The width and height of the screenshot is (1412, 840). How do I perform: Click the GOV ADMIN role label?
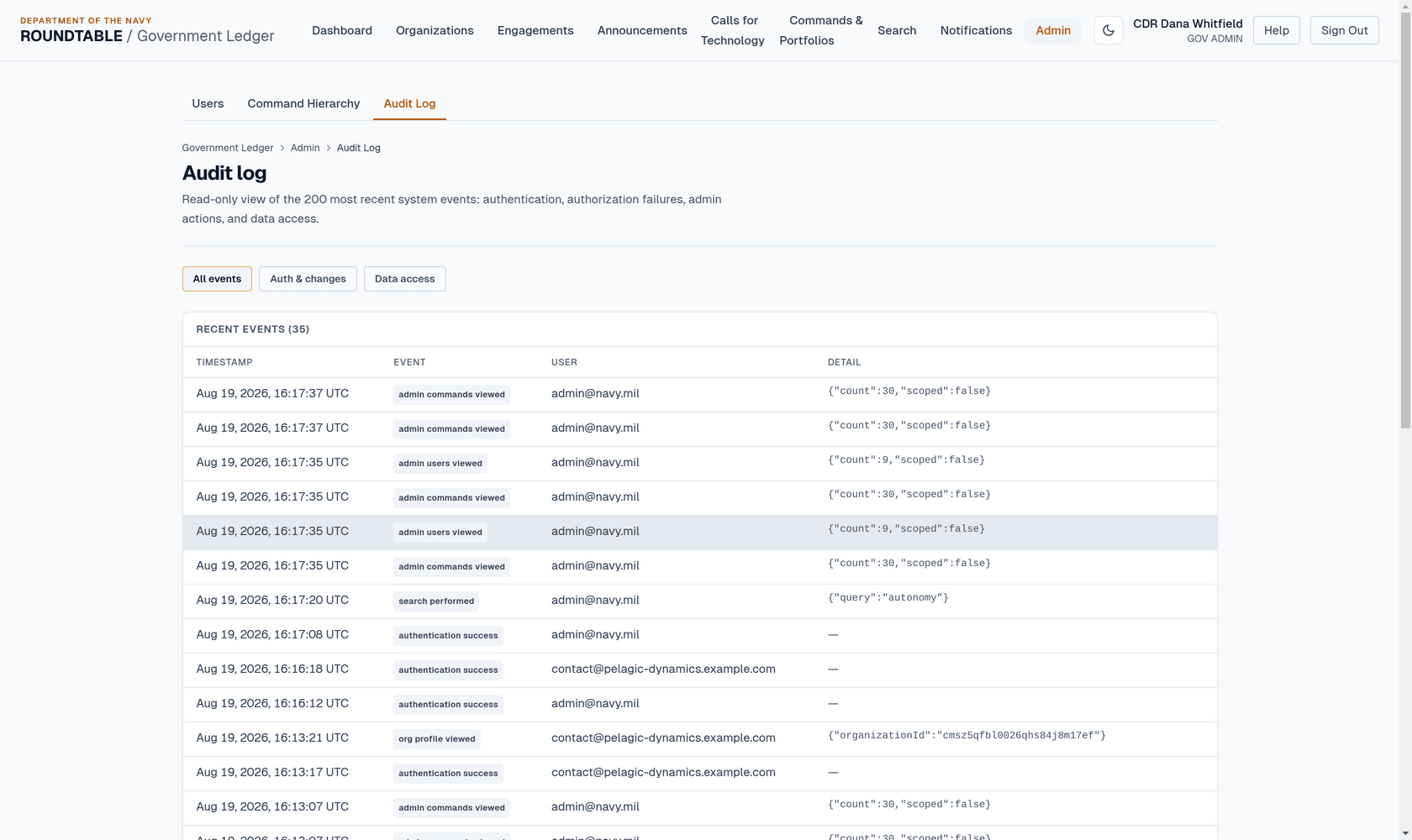(1214, 39)
